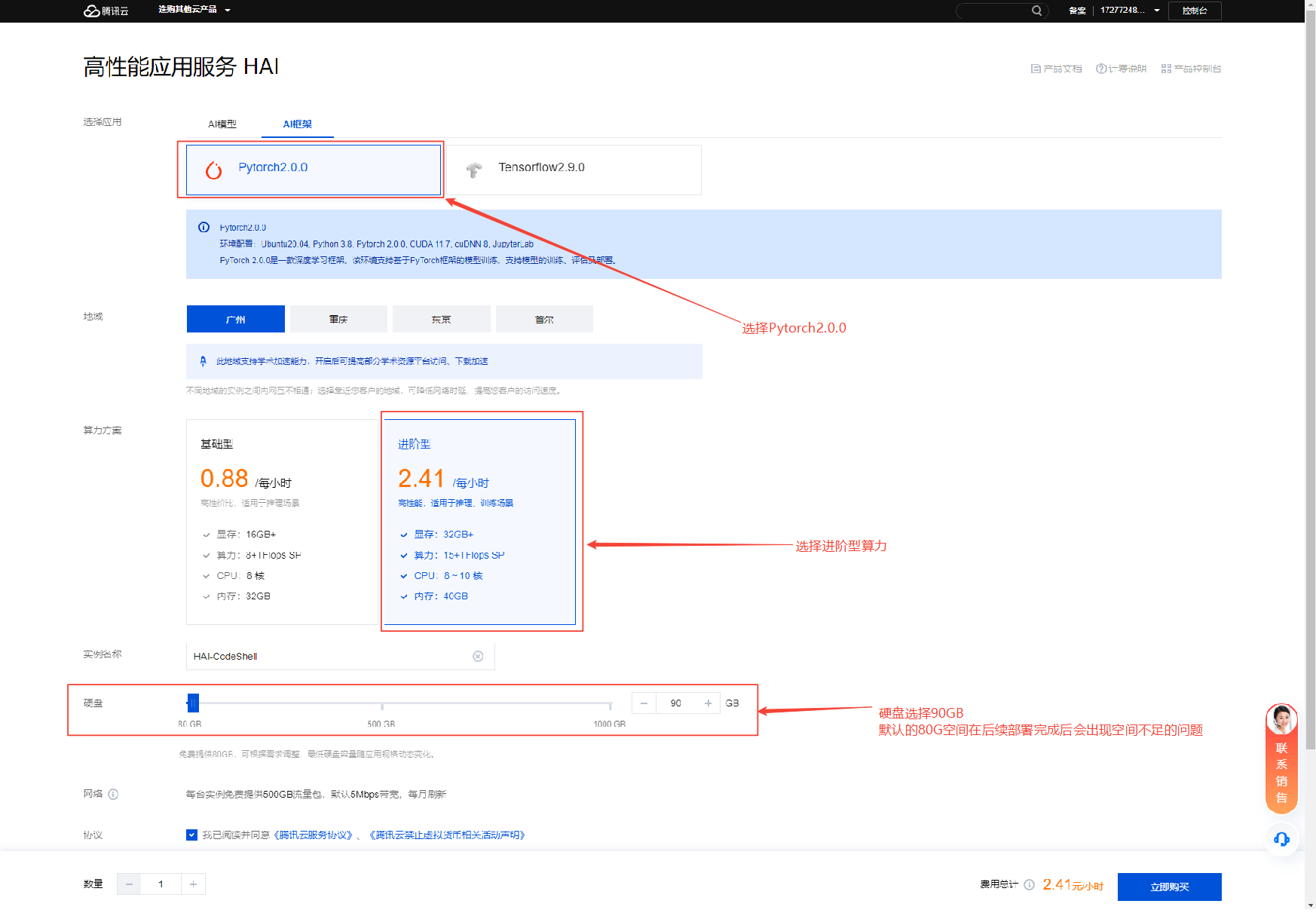The height and width of the screenshot is (916, 1316).
Task: Click the search magnifier icon
Action: 1036,11
